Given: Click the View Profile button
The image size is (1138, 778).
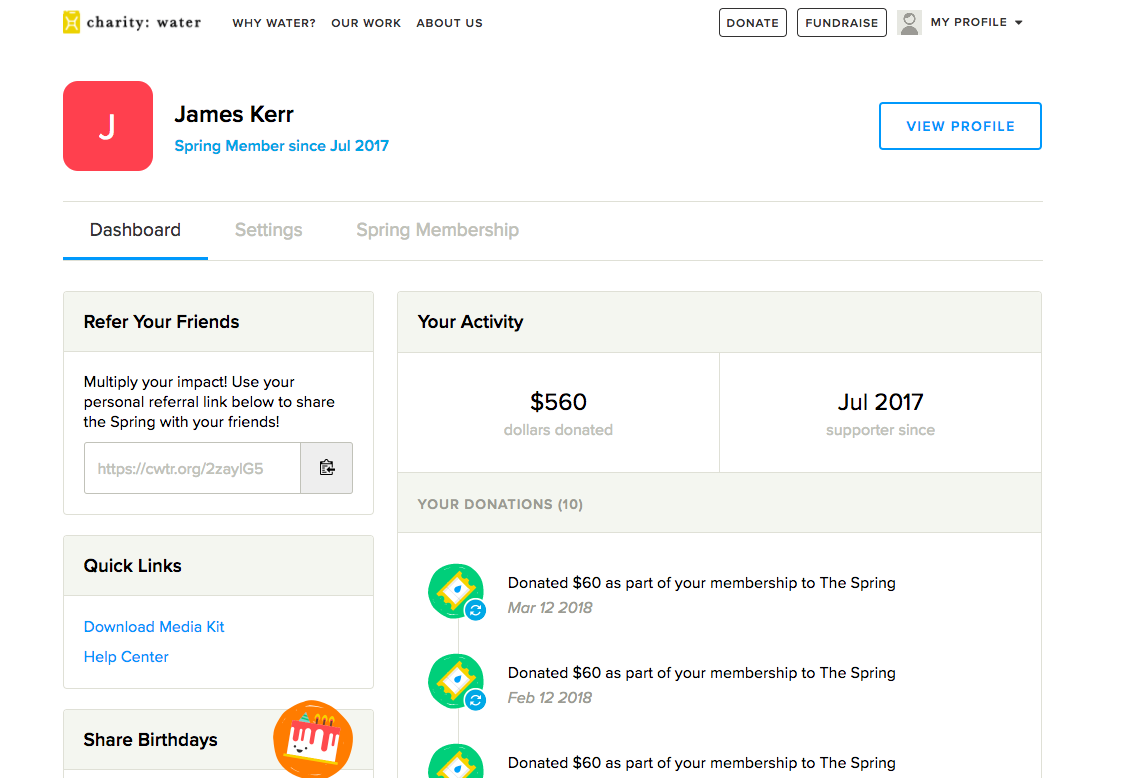Looking at the screenshot, I should click(960, 126).
